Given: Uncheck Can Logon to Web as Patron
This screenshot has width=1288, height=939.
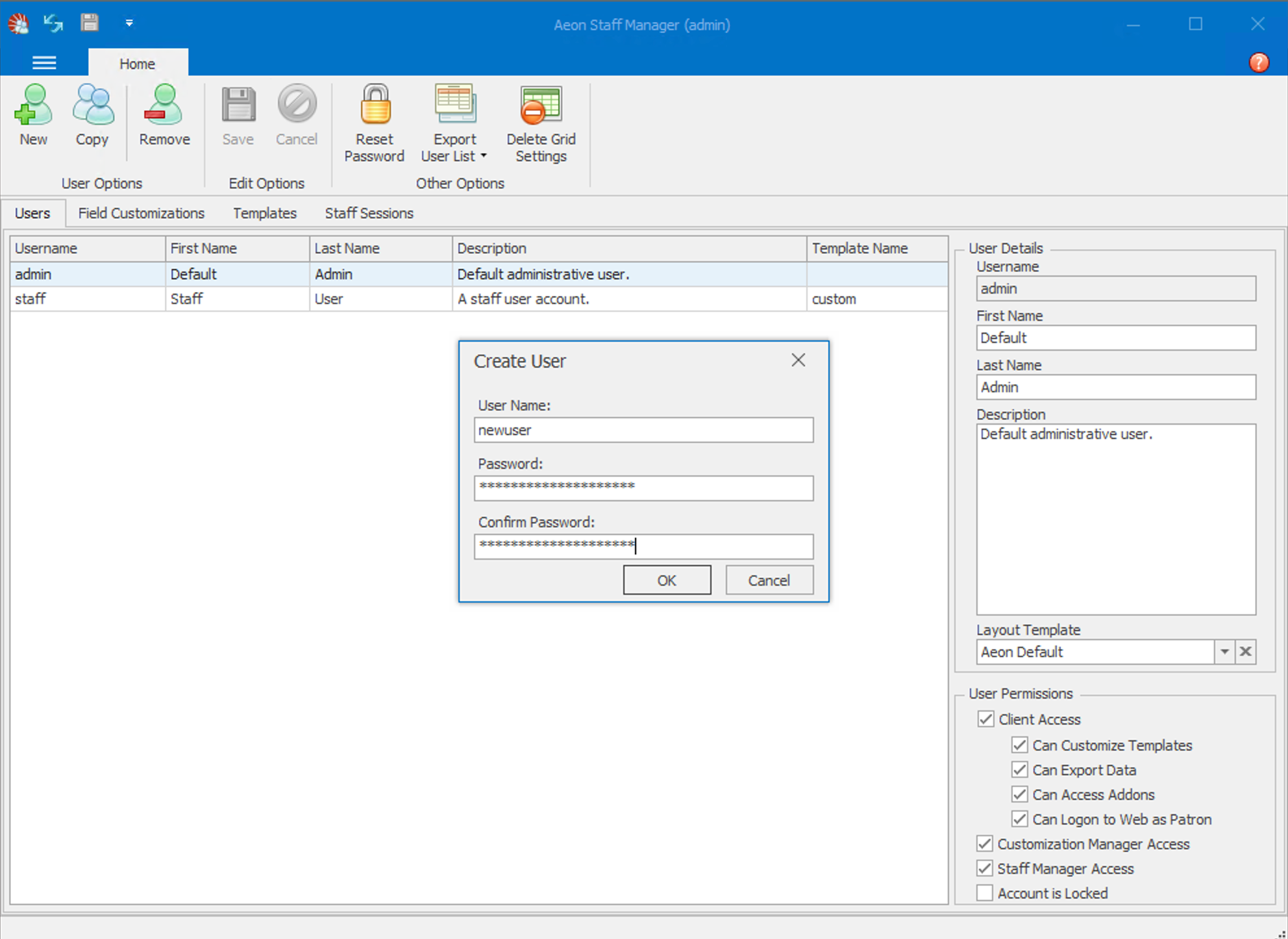Looking at the screenshot, I should click(1019, 819).
